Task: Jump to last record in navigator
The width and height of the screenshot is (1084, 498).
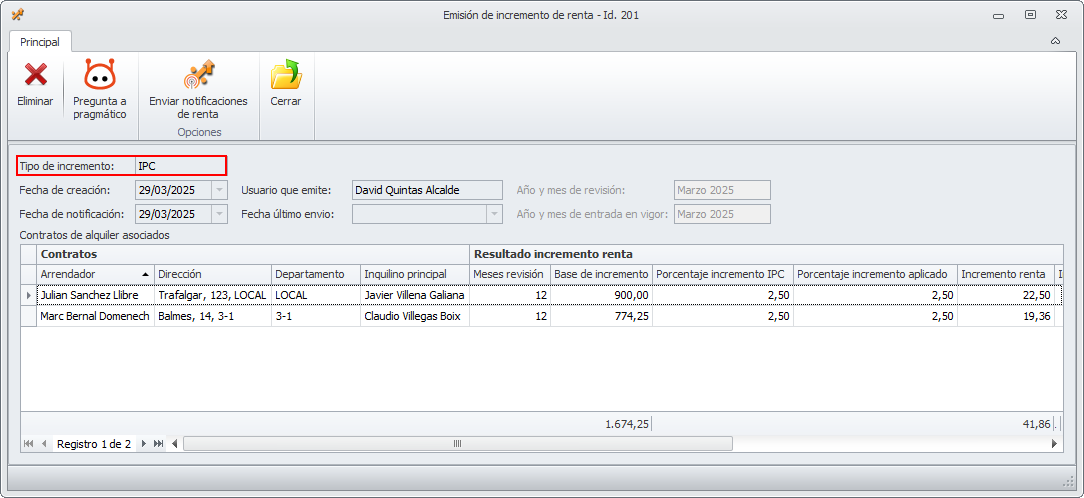Action: tap(159, 444)
